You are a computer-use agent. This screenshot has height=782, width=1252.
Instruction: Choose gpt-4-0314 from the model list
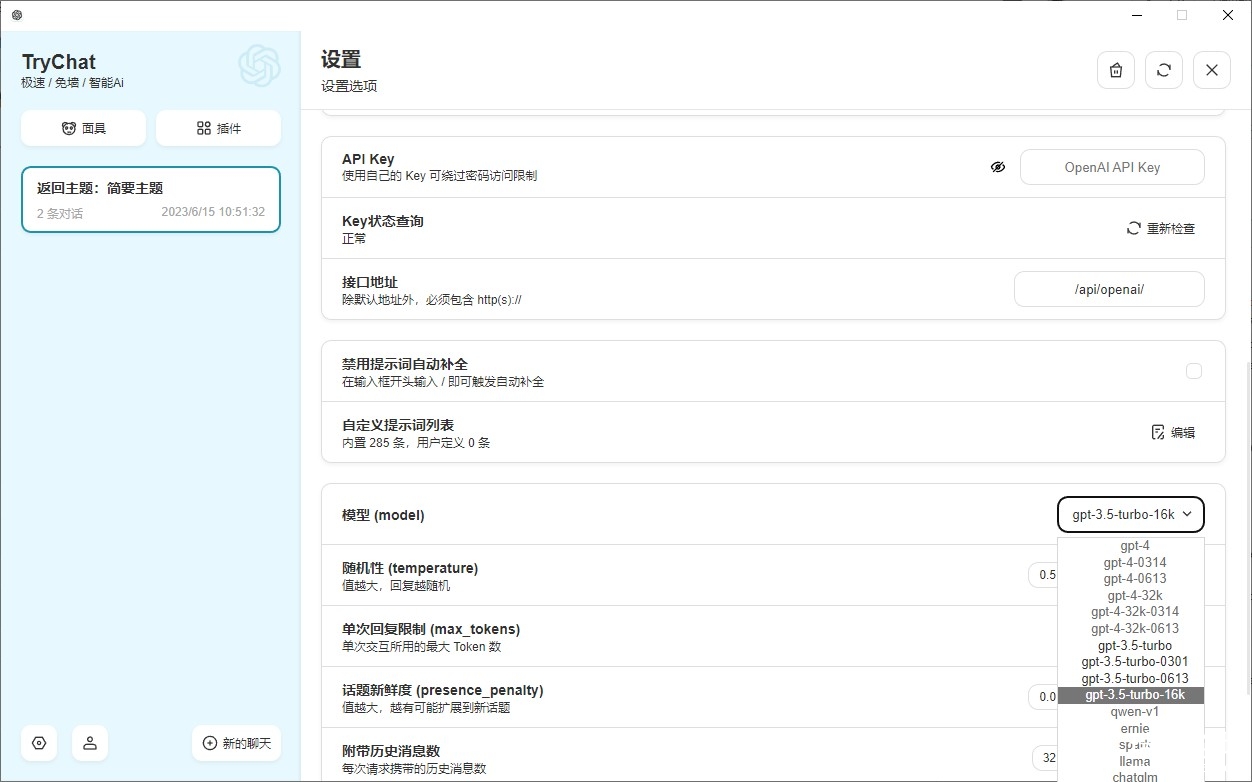coord(1131,562)
